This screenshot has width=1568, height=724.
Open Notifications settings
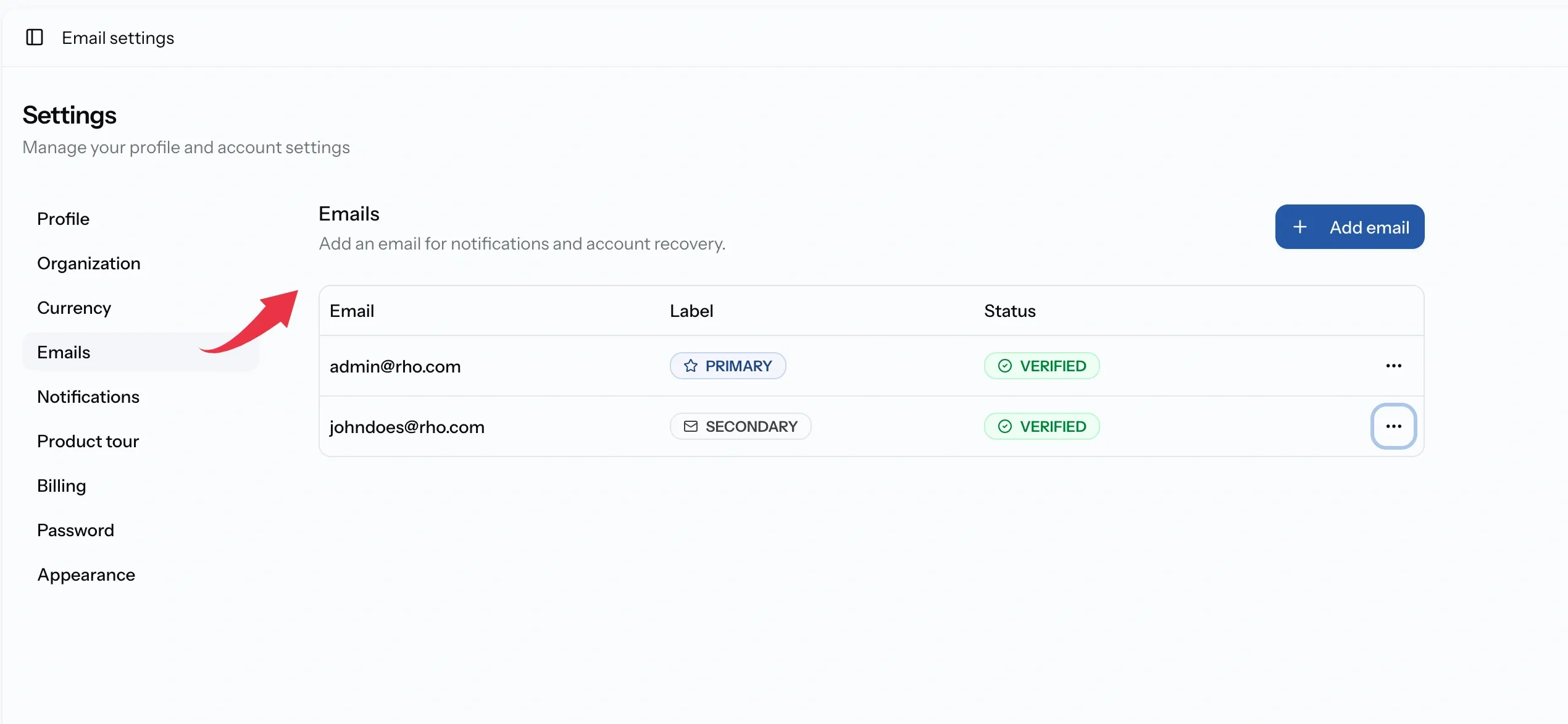[140, 397]
